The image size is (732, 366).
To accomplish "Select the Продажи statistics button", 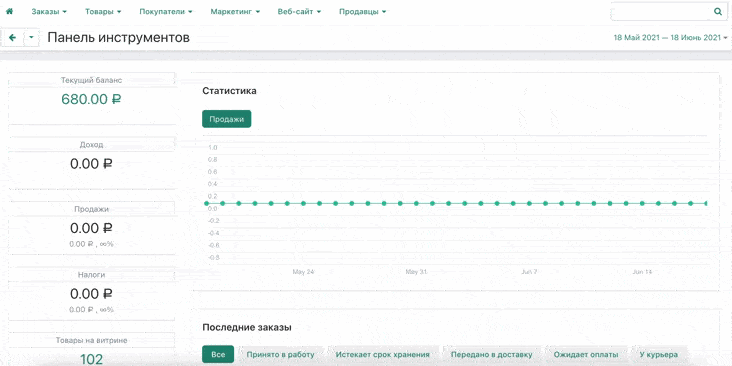I will 226,119.
